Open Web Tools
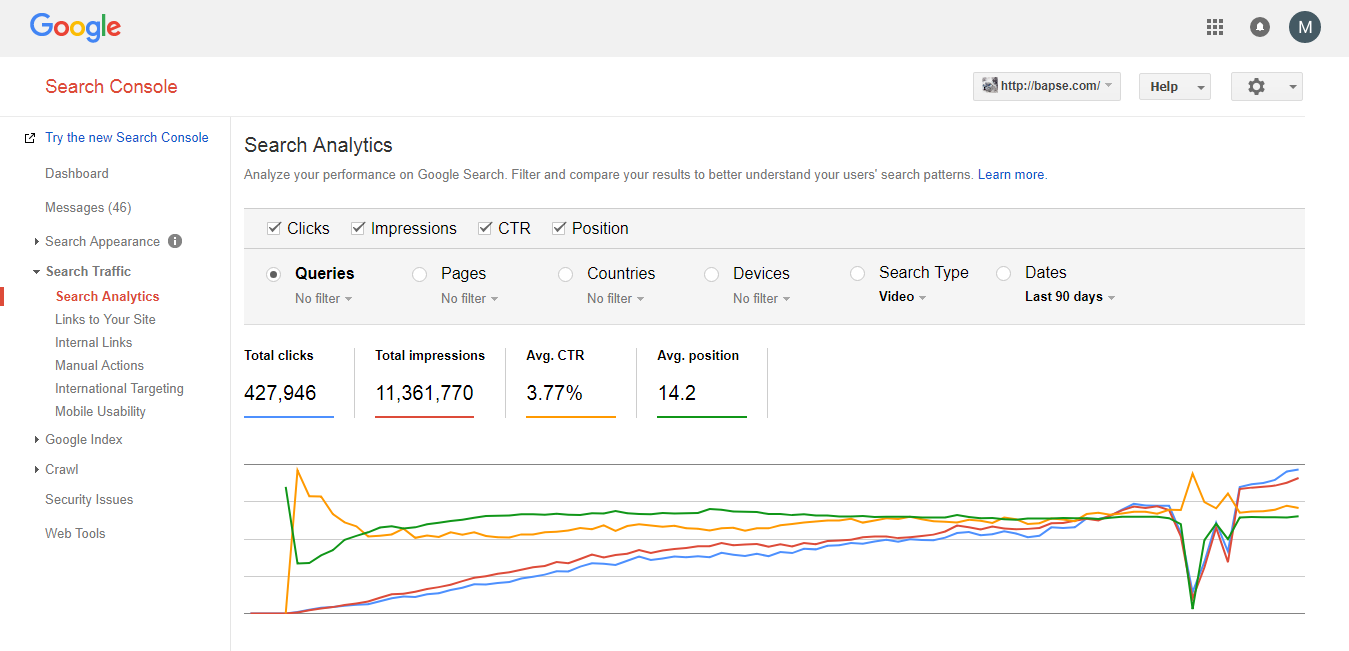1349x651 pixels. tap(75, 533)
